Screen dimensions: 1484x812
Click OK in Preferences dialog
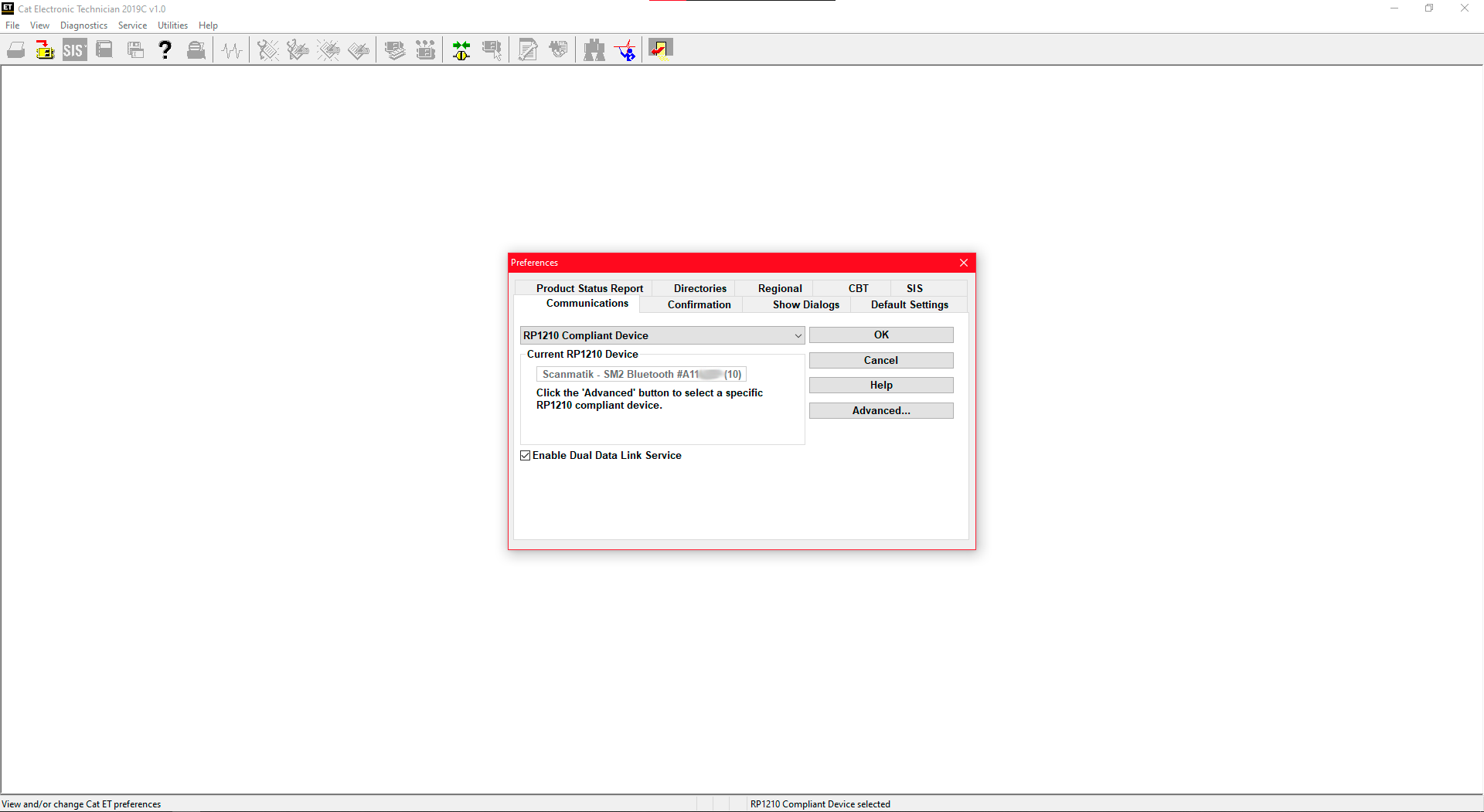coord(881,335)
